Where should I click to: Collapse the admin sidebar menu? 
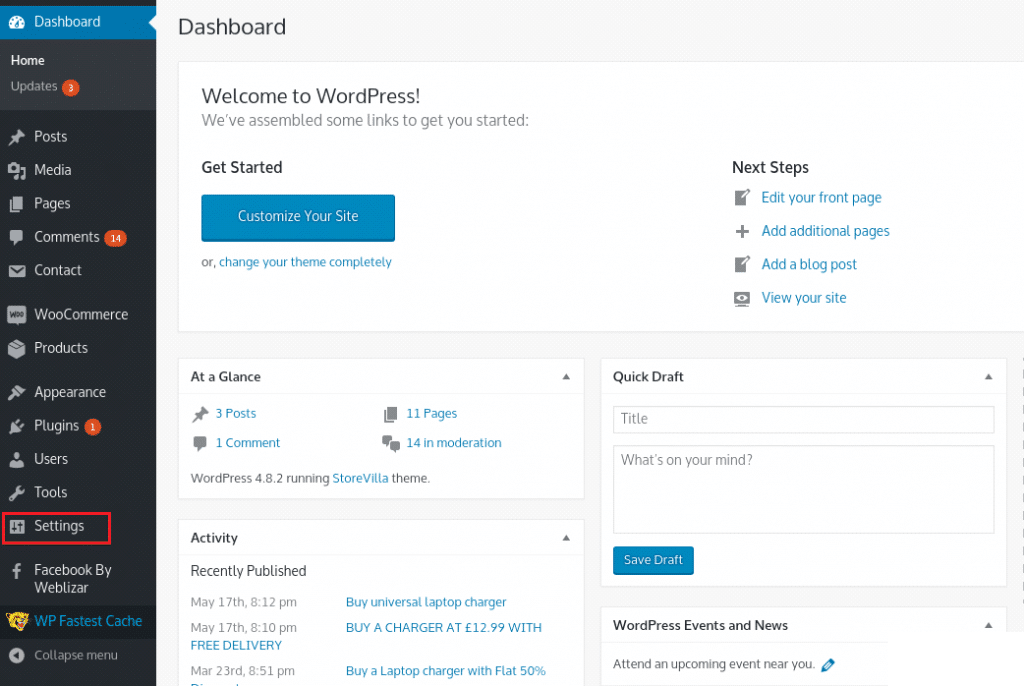64,656
